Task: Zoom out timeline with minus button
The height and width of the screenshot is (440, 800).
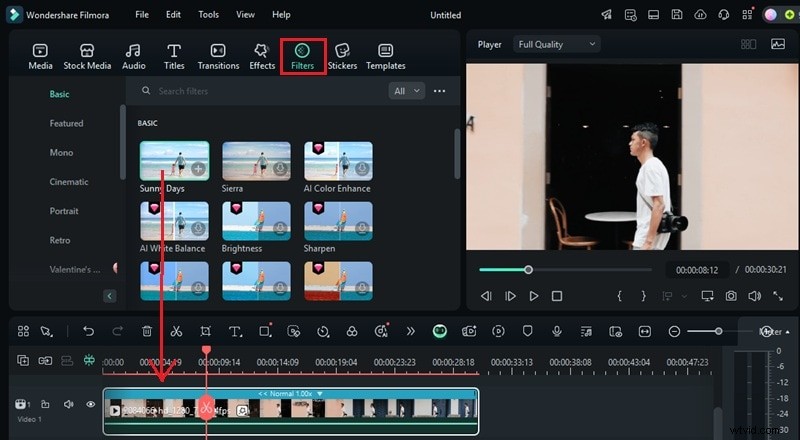Action: [x=674, y=331]
